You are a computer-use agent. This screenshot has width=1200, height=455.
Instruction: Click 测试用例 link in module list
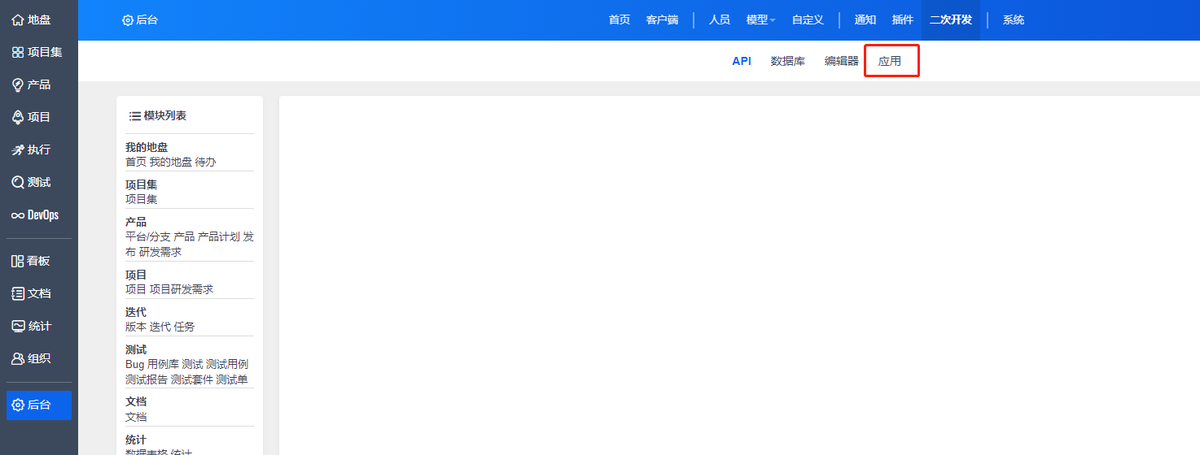coord(227,365)
